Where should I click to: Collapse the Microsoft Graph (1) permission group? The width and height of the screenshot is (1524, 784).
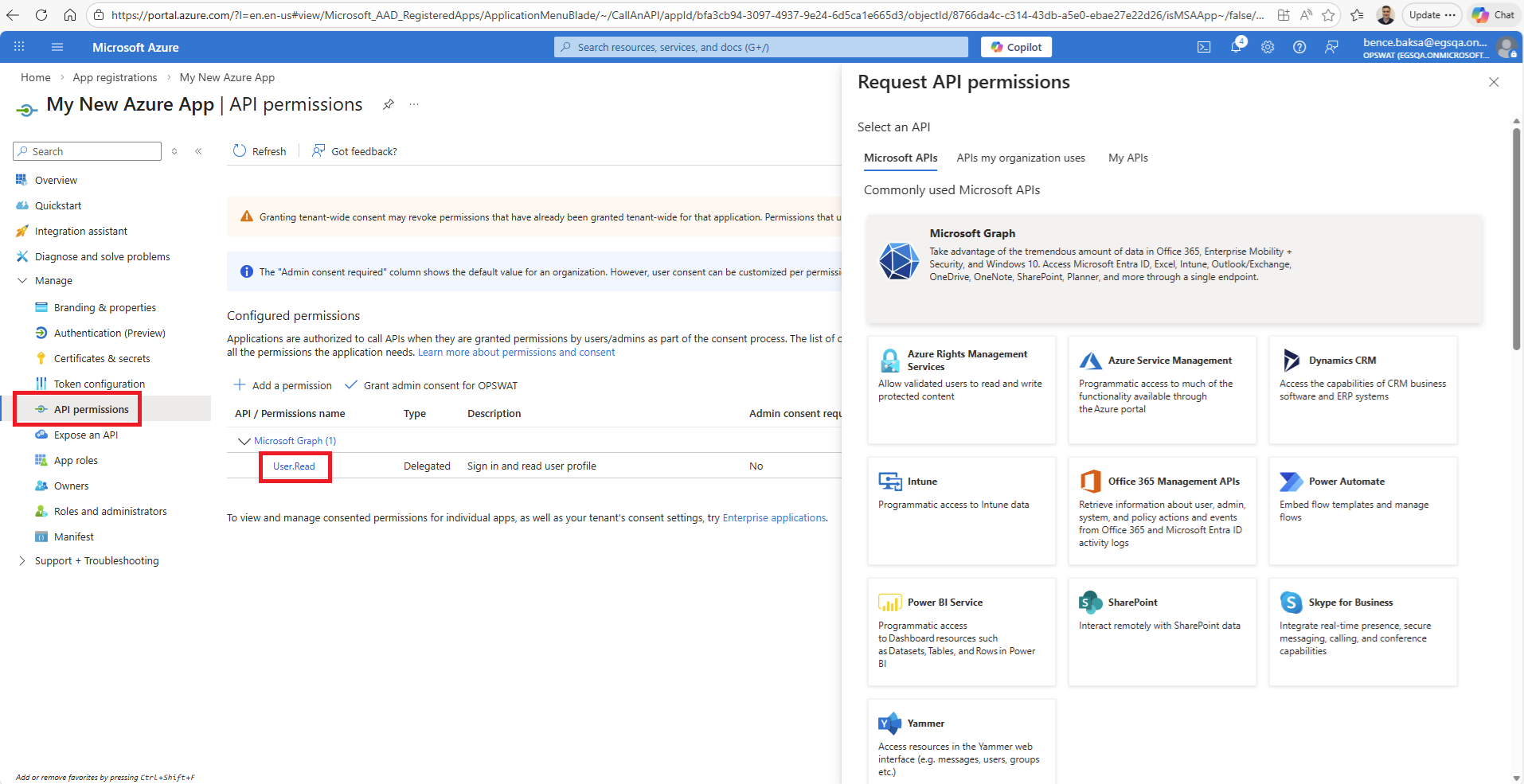pyautogui.click(x=244, y=441)
